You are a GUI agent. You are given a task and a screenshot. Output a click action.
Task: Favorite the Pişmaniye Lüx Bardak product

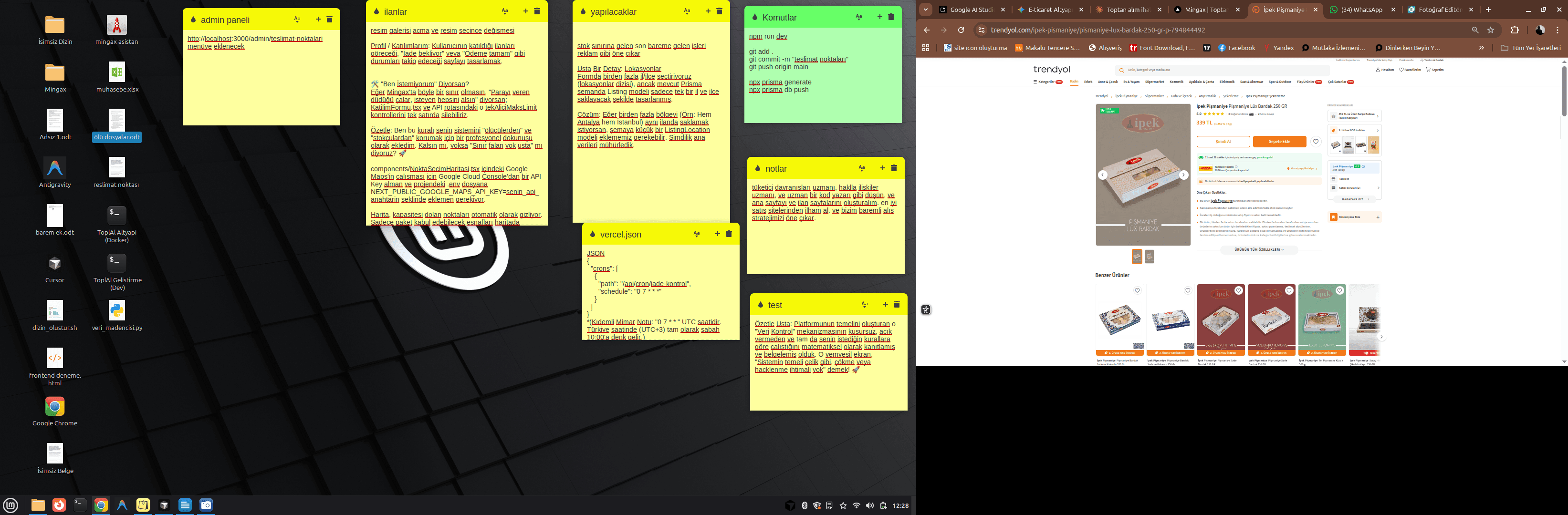coord(1316,142)
